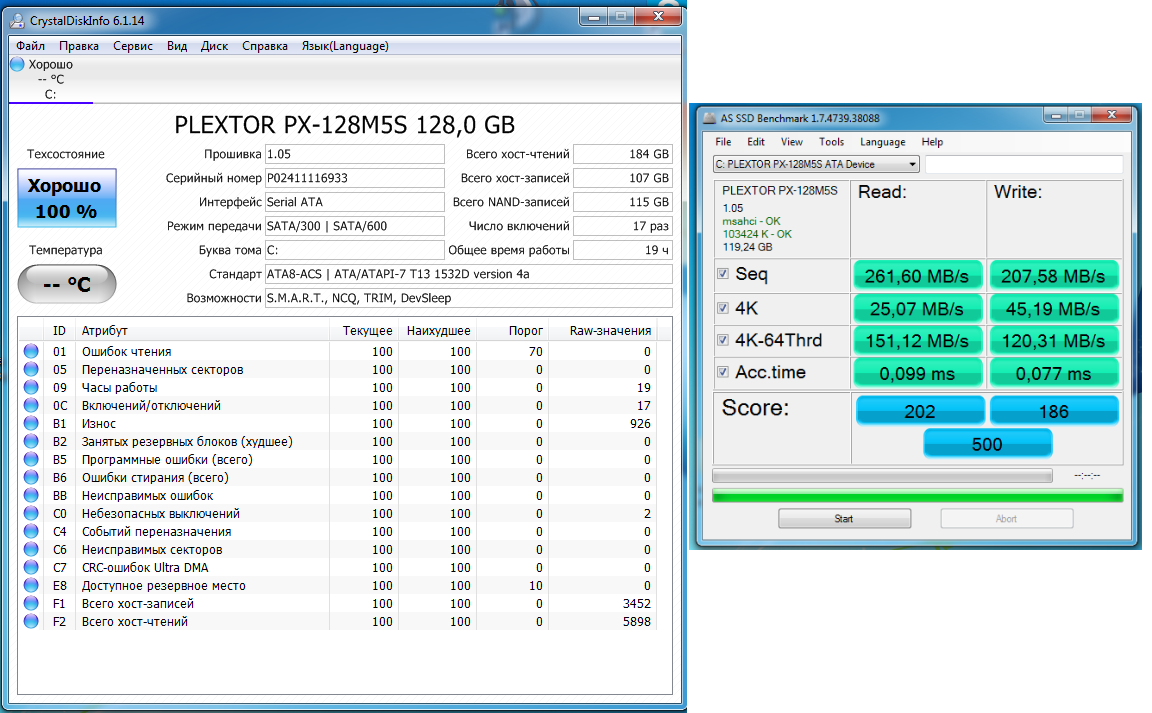
Task: Click status icon for B1 Износ row
Action: tap(31, 423)
